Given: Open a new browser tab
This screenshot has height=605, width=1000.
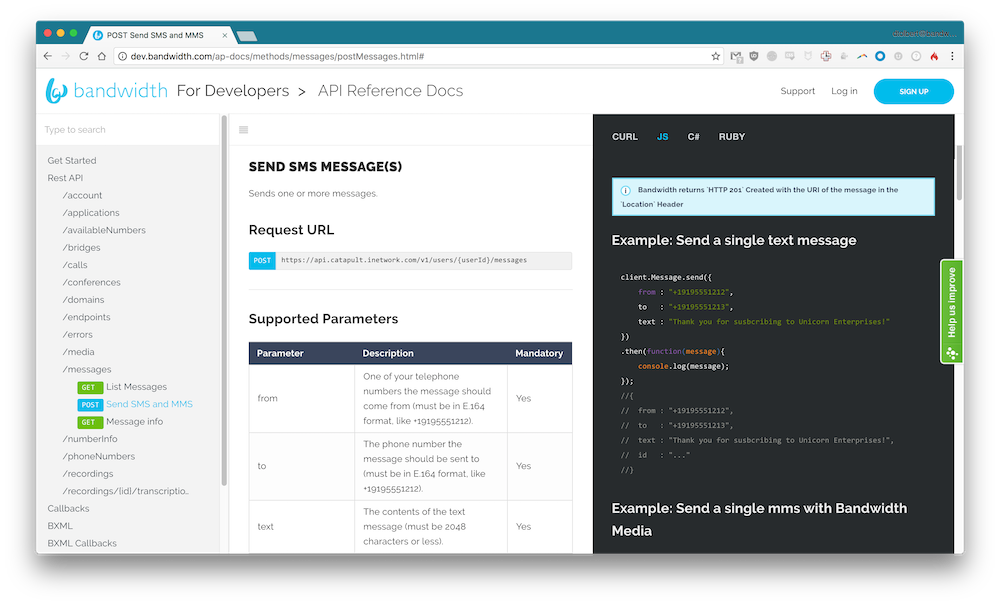Looking at the screenshot, I should pyautogui.click(x=247, y=36).
